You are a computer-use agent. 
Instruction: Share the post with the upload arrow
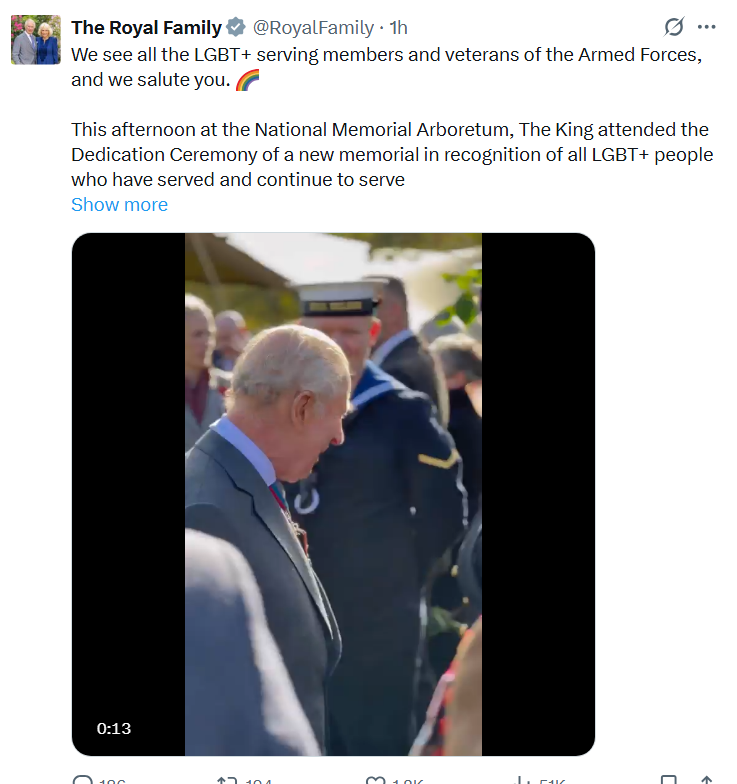(706, 780)
